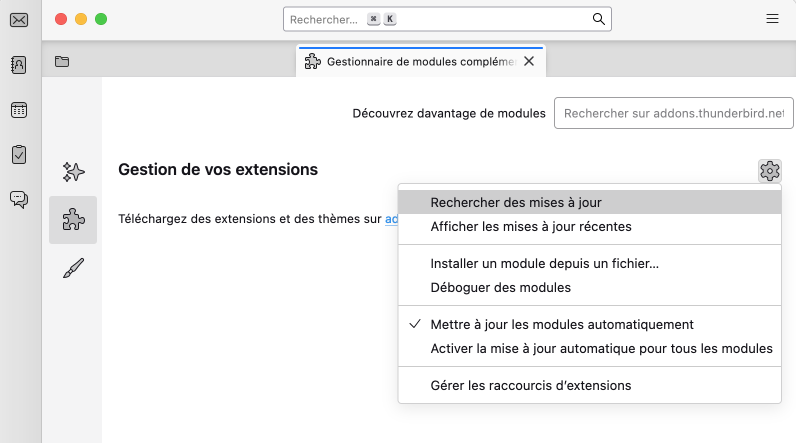
Task: Focus the addons.thunderbird.net search field
Action: (674, 113)
